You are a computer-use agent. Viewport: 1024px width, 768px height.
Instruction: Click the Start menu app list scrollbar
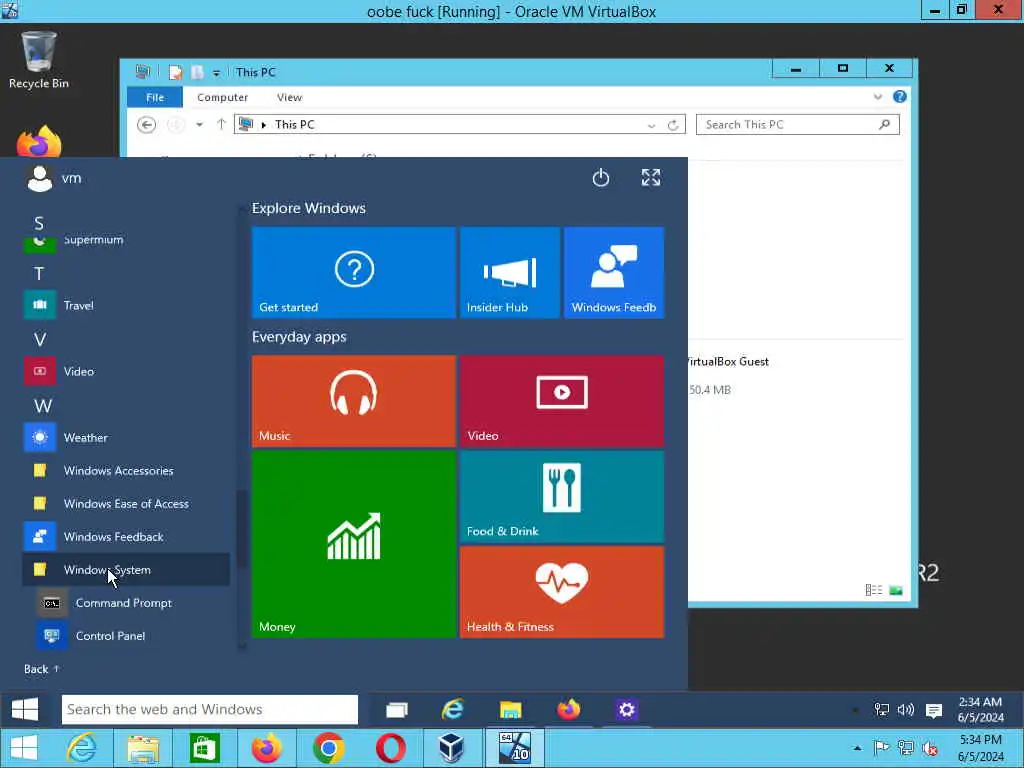click(x=242, y=528)
